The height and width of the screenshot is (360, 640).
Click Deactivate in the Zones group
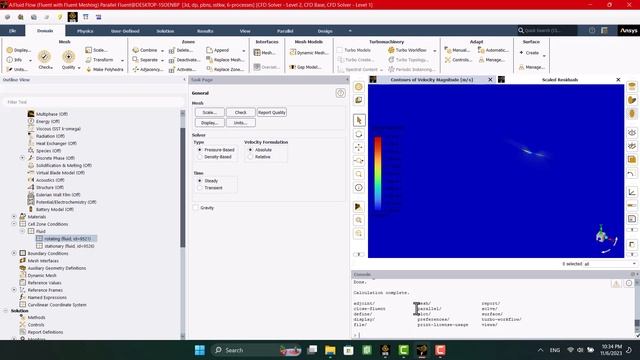[184, 60]
